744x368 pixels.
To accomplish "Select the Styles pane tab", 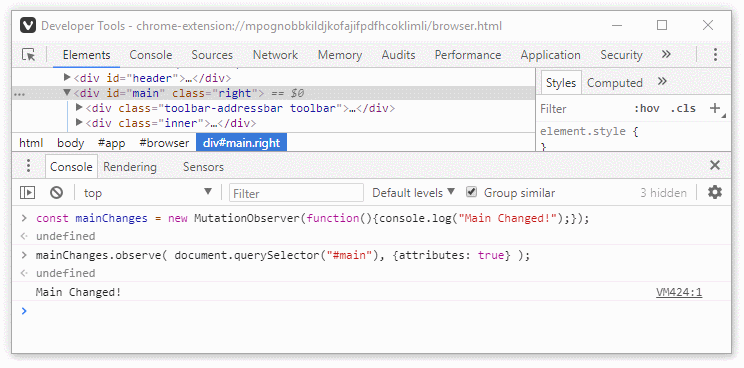I will coord(561,83).
